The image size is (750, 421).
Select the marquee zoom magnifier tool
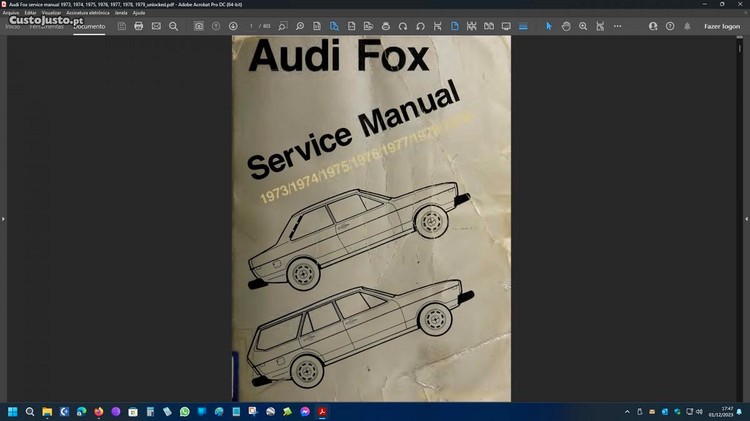pos(583,26)
